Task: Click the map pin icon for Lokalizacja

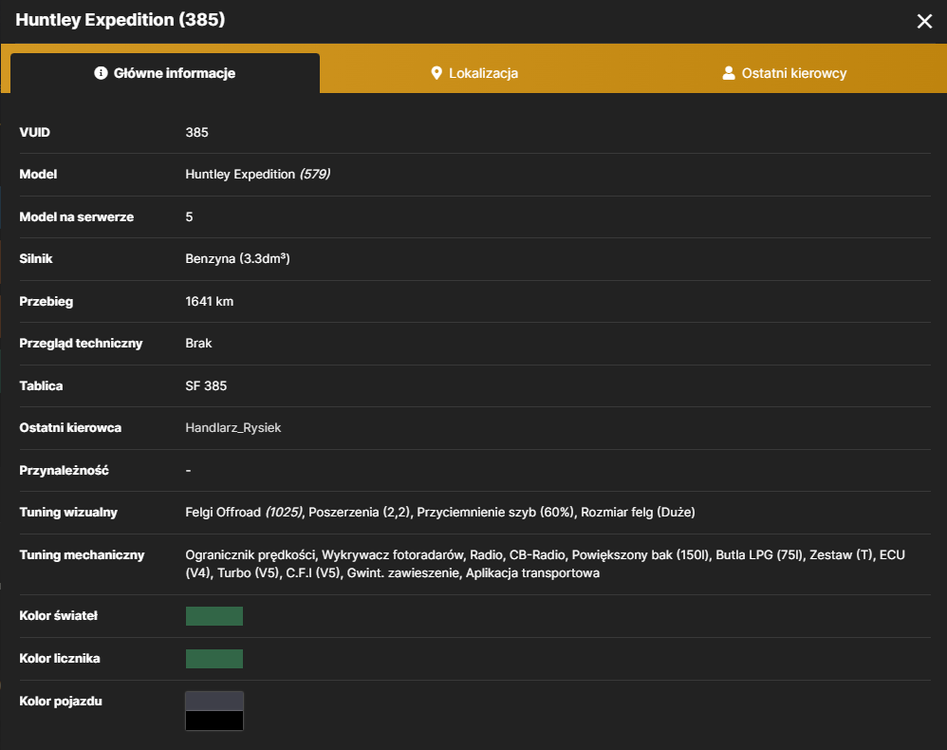Action: coord(436,73)
